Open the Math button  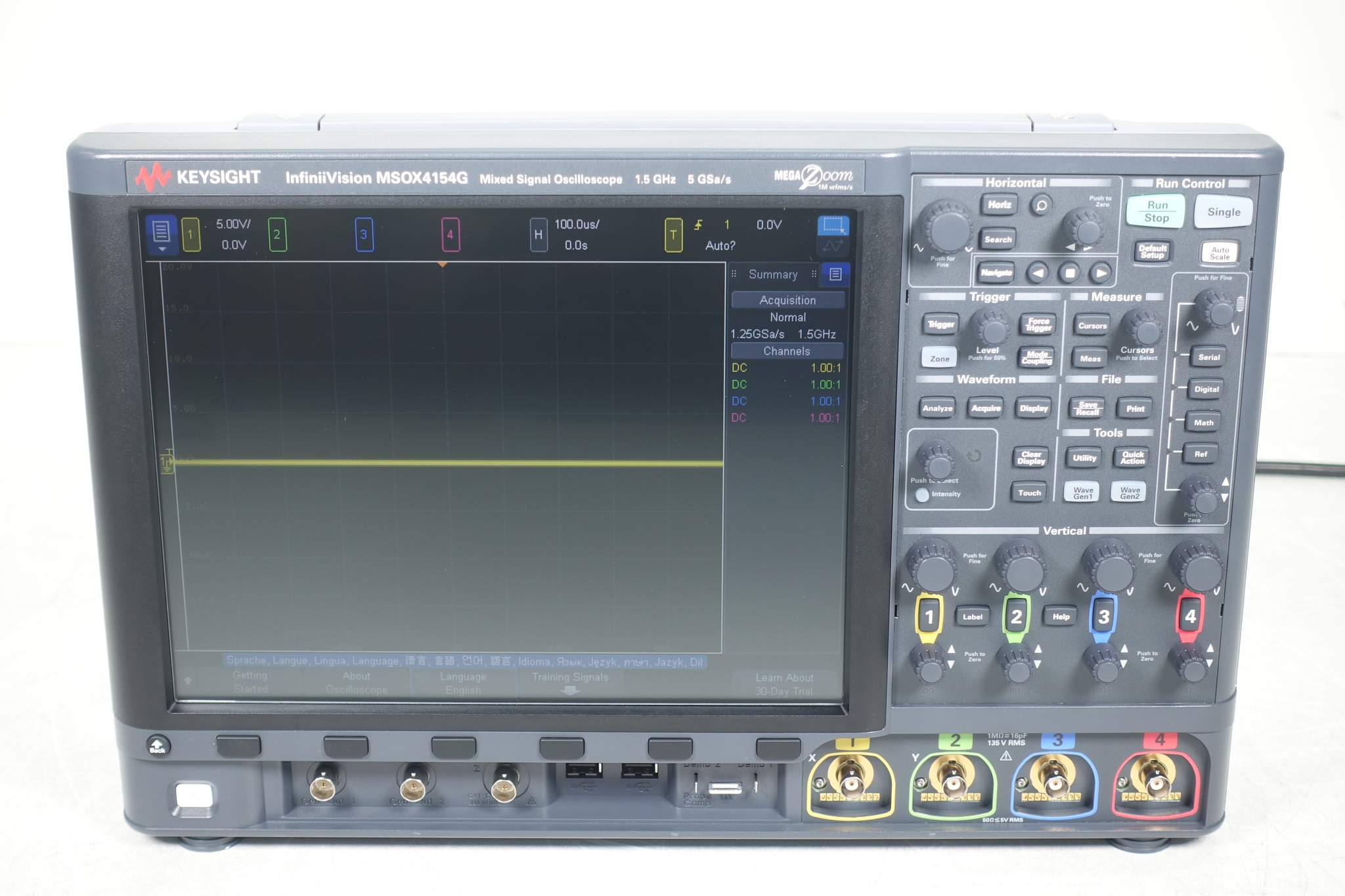(x=1203, y=423)
